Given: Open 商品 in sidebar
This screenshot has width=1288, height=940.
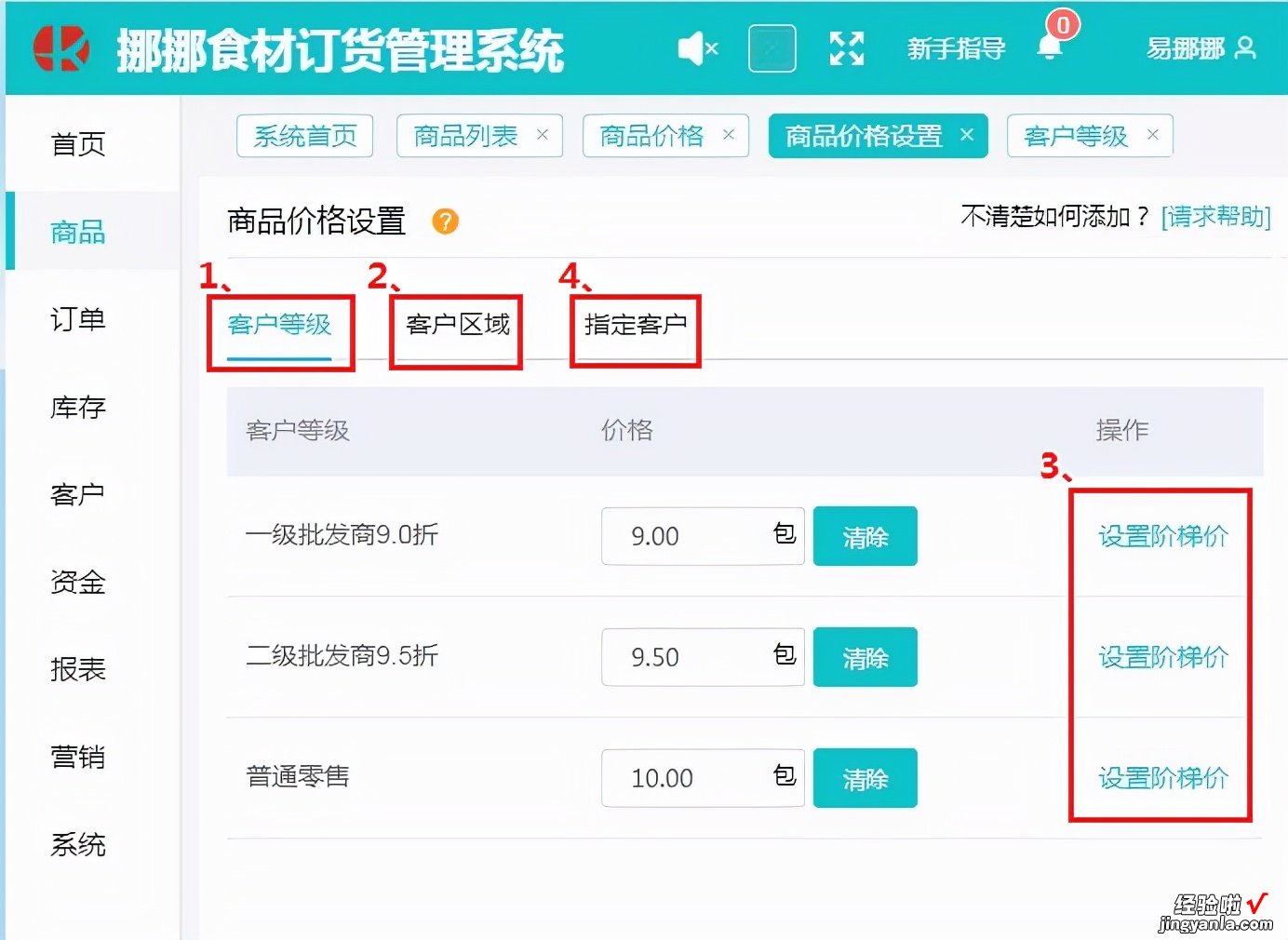Looking at the screenshot, I should click(x=78, y=232).
